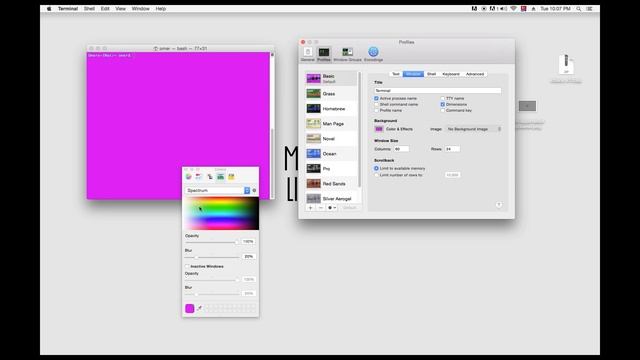The width and height of the screenshot is (640, 360).
Task: Click the Rows input field
Action: 452,149
